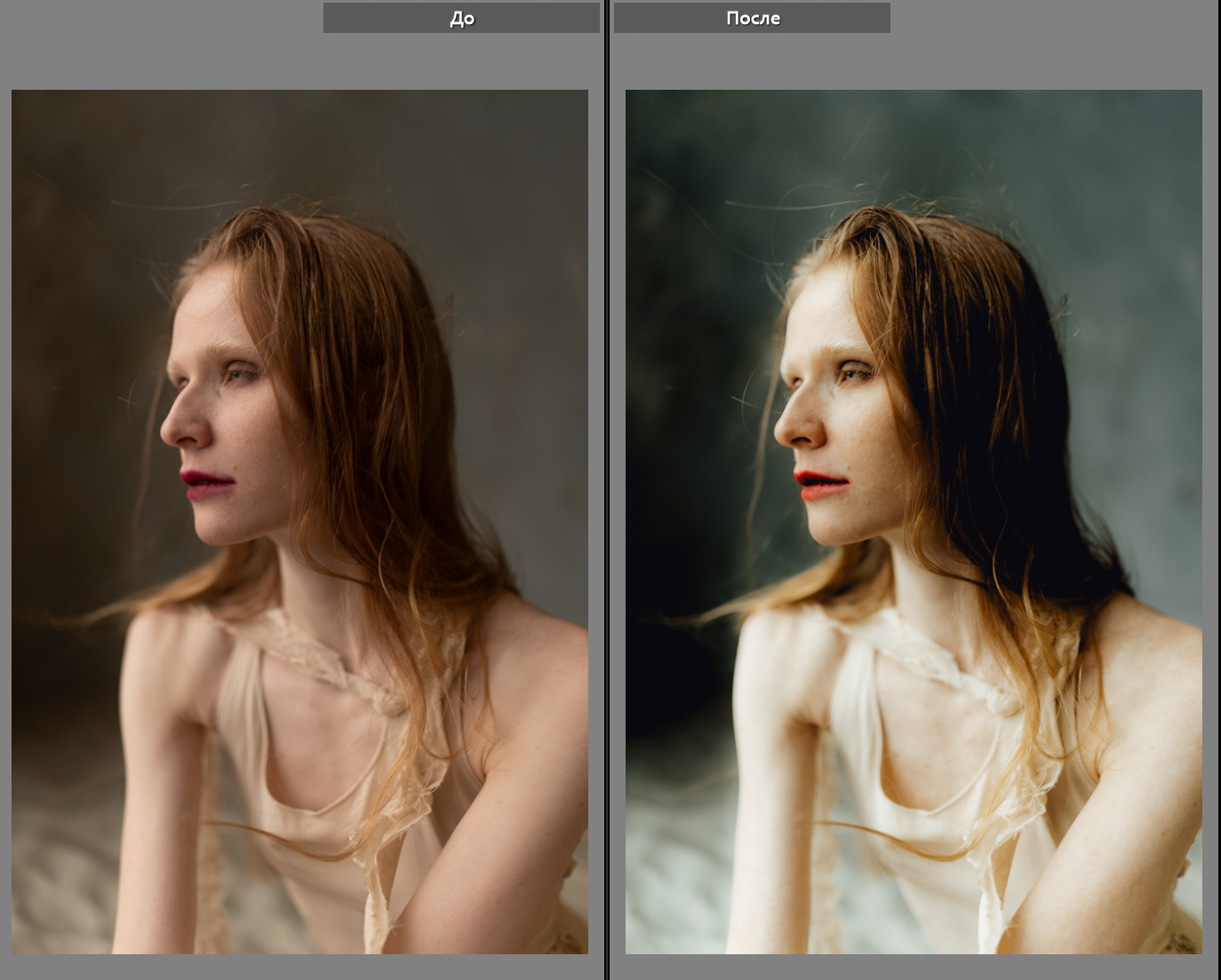Image resolution: width=1221 pixels, height=980 pixels.
Task: Click the woman's eye in the After photo
Action: 852,373
